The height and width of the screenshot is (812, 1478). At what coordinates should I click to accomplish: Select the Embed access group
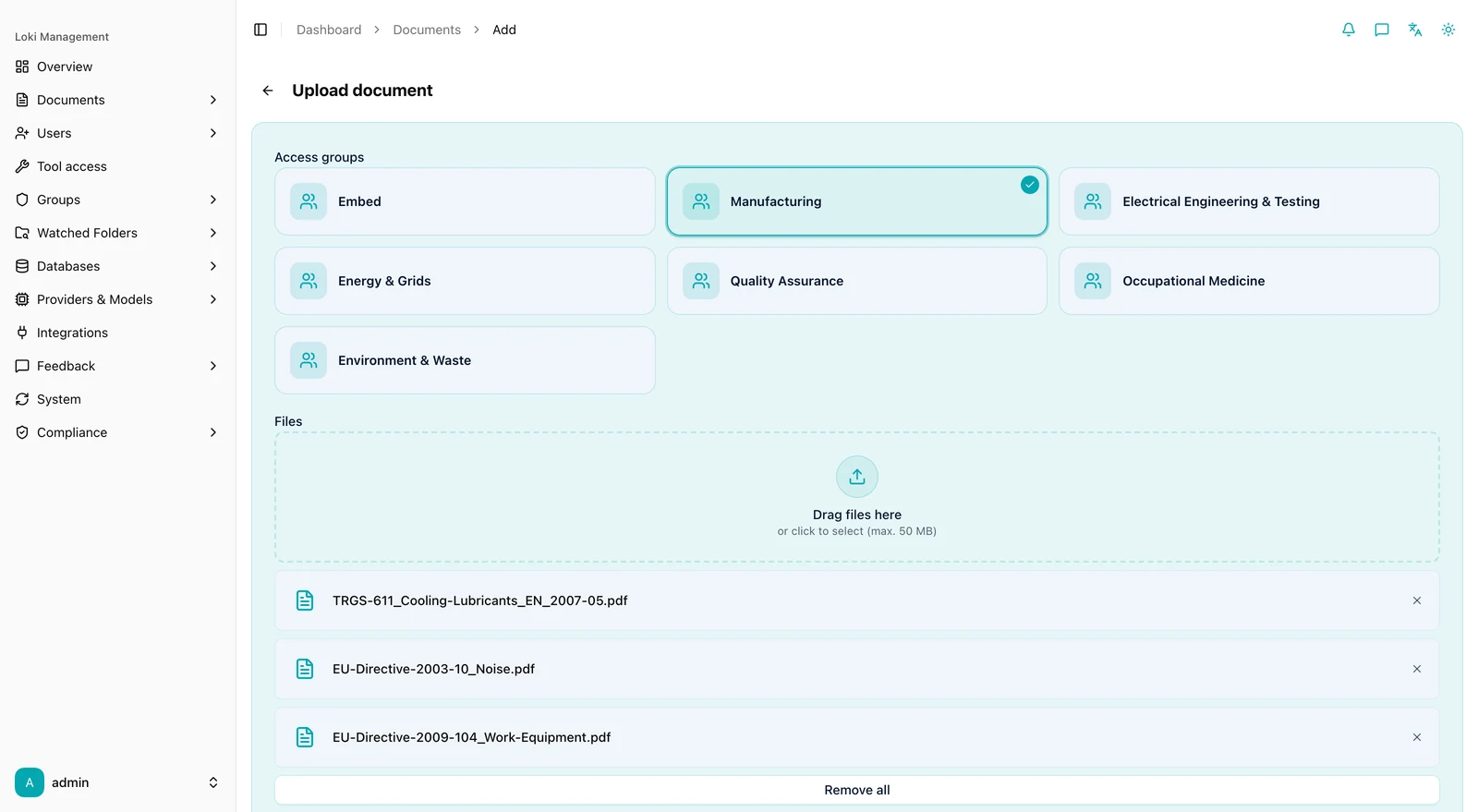(465, 201)
